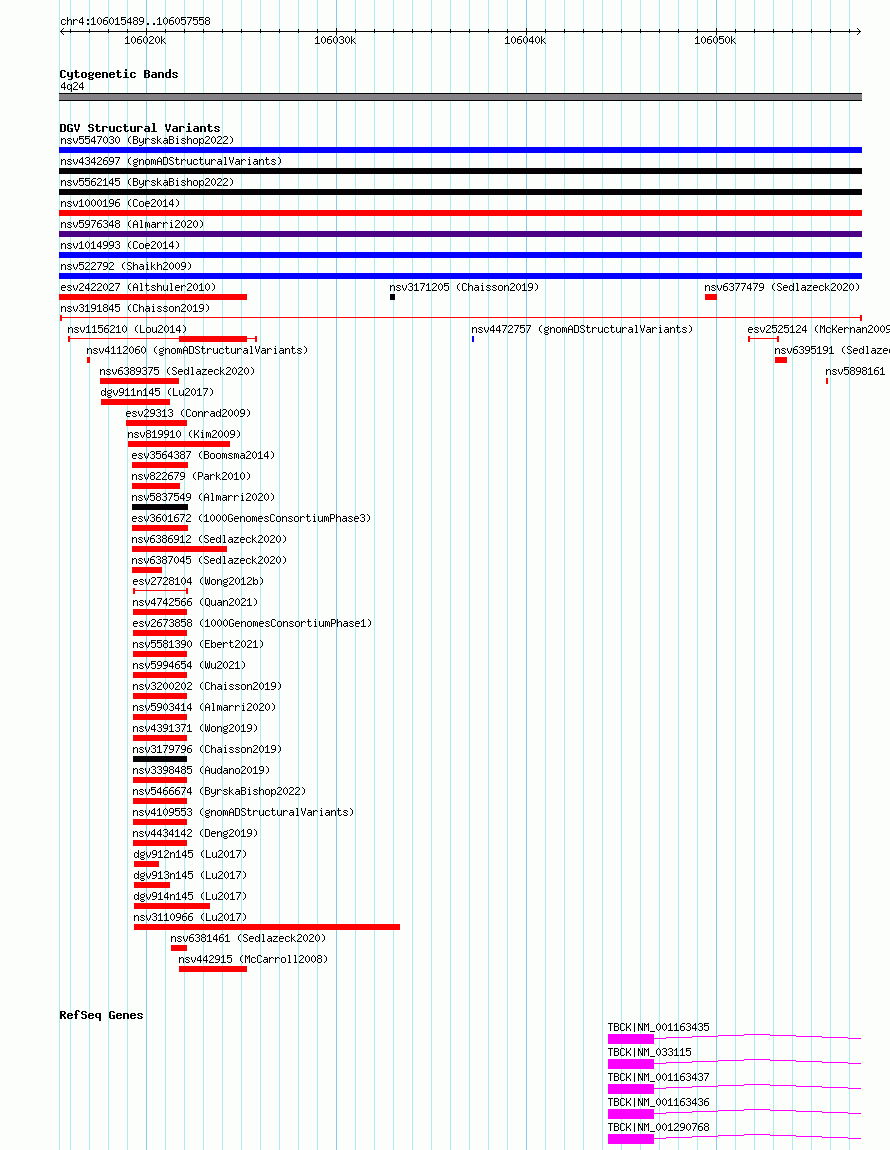
Task: Click the 106030k ruler position marker
Action: click(335, 40)
